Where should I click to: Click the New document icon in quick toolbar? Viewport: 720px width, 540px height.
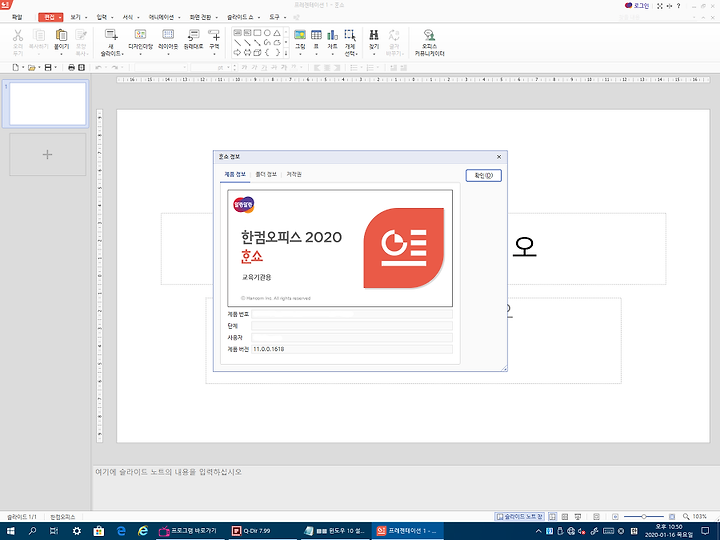click(16, 68)
